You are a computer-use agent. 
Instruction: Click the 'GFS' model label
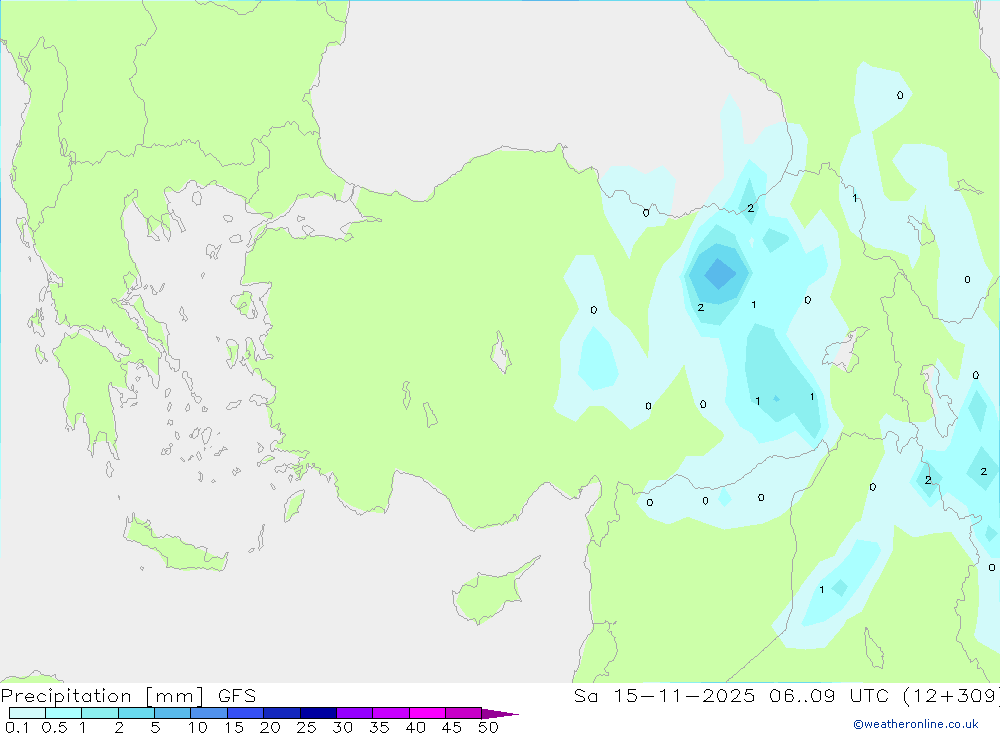click(237, 696)
